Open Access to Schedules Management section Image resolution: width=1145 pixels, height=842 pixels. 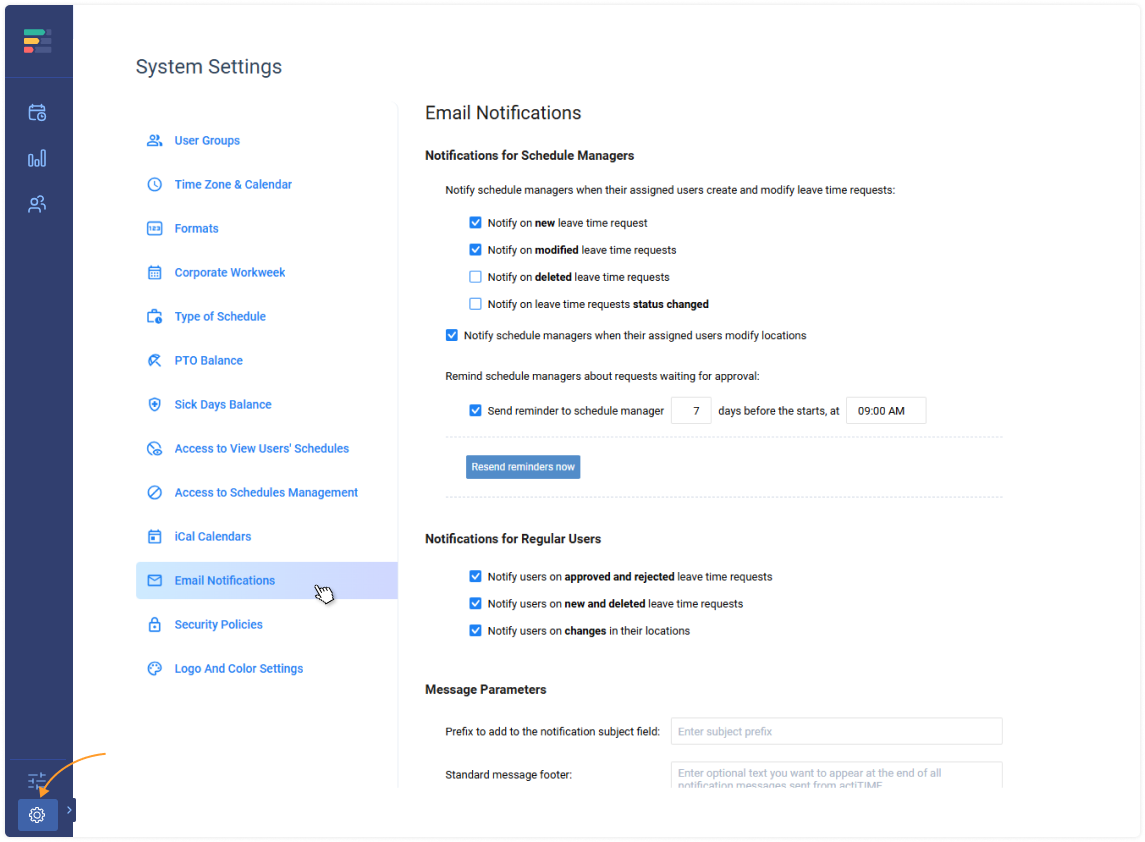click(x=266, y=493)
